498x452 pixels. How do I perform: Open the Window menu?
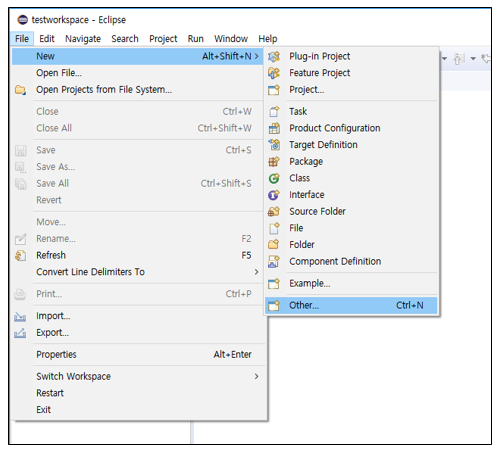click(231, 39)
